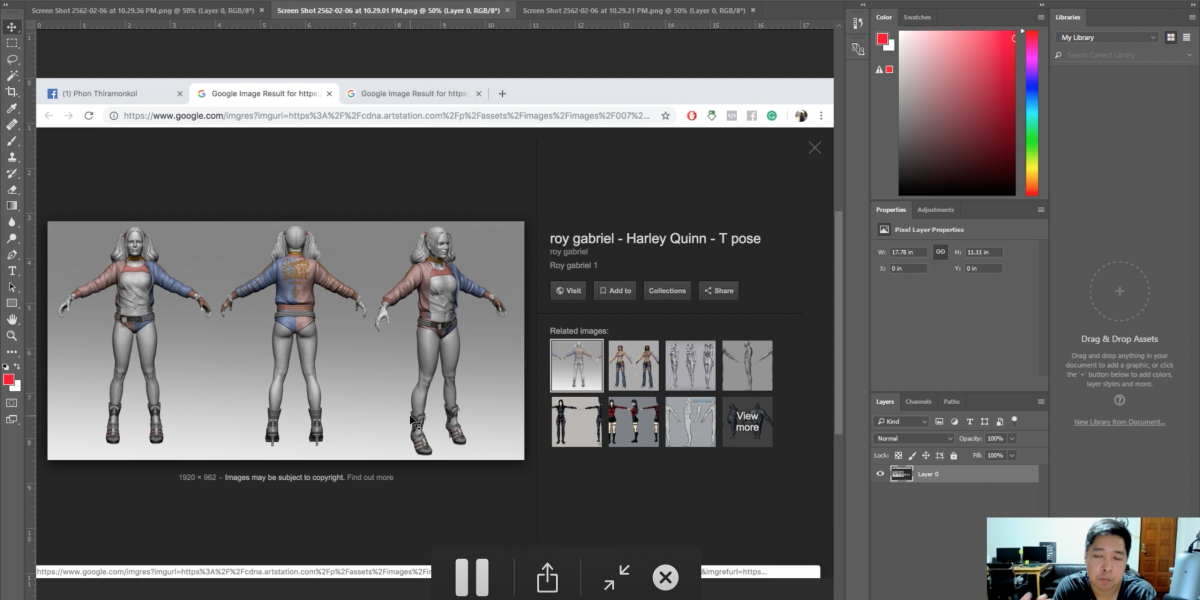Click the foreground red color swatch in toolbar
This screenshot has height=600, width=1200.
pos(9,380)
